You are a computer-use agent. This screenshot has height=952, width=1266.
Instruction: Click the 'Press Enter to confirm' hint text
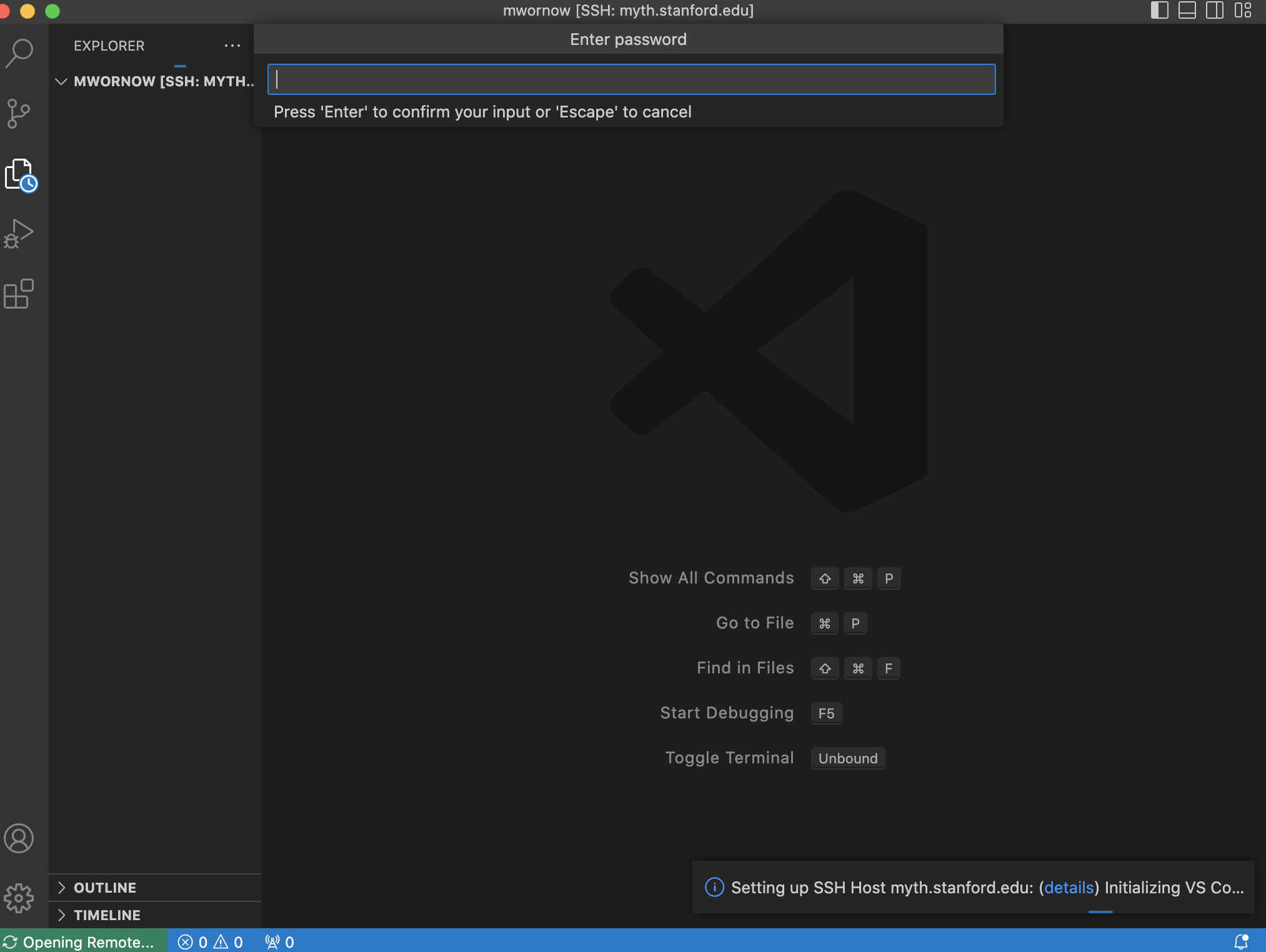482,112
